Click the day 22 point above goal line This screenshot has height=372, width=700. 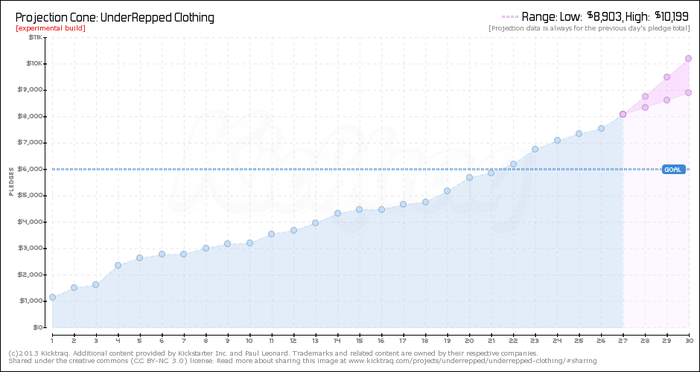(513, 164)
